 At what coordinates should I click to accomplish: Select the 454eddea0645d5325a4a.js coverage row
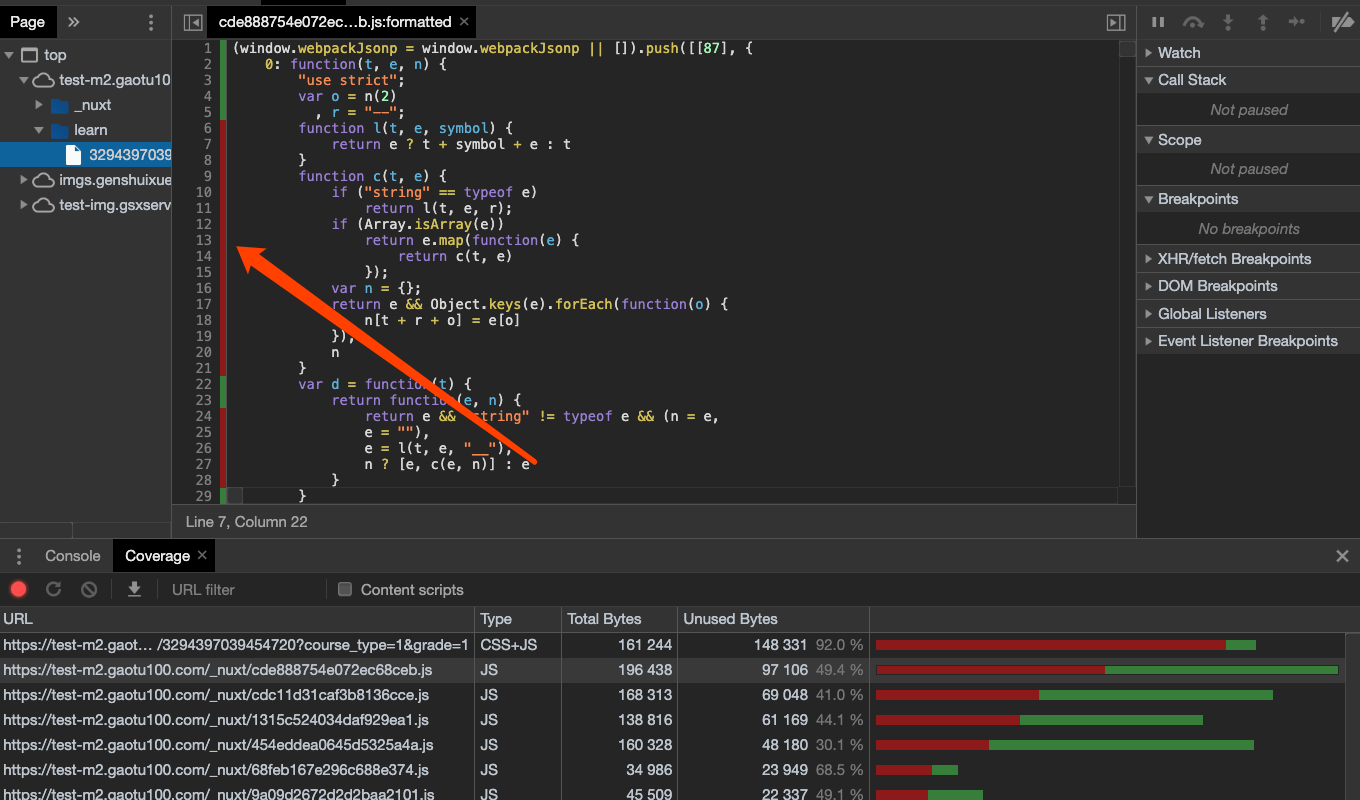[x=673, y=745]
